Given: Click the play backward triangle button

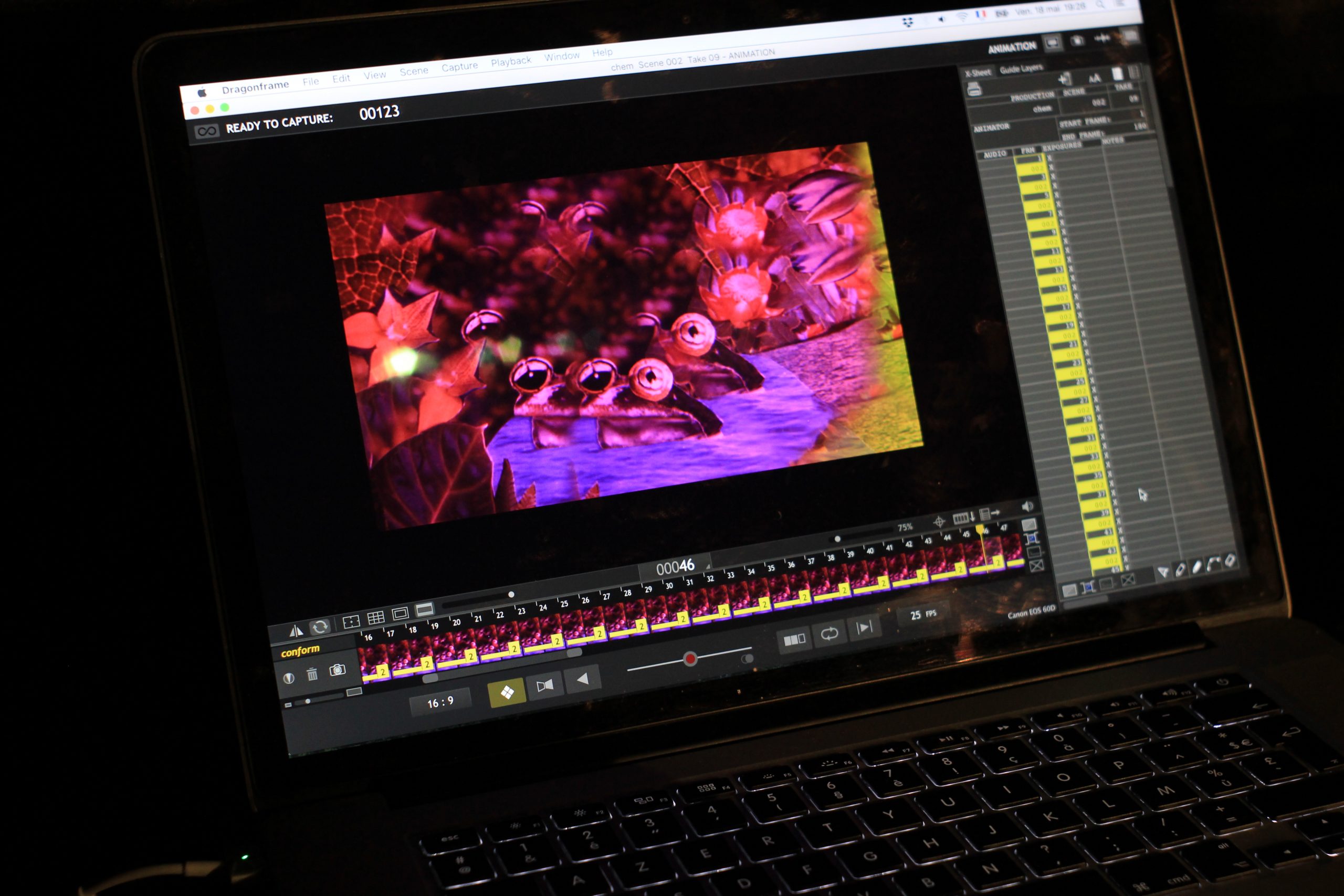Looking at the screenshot, I should tap(582, 678).
